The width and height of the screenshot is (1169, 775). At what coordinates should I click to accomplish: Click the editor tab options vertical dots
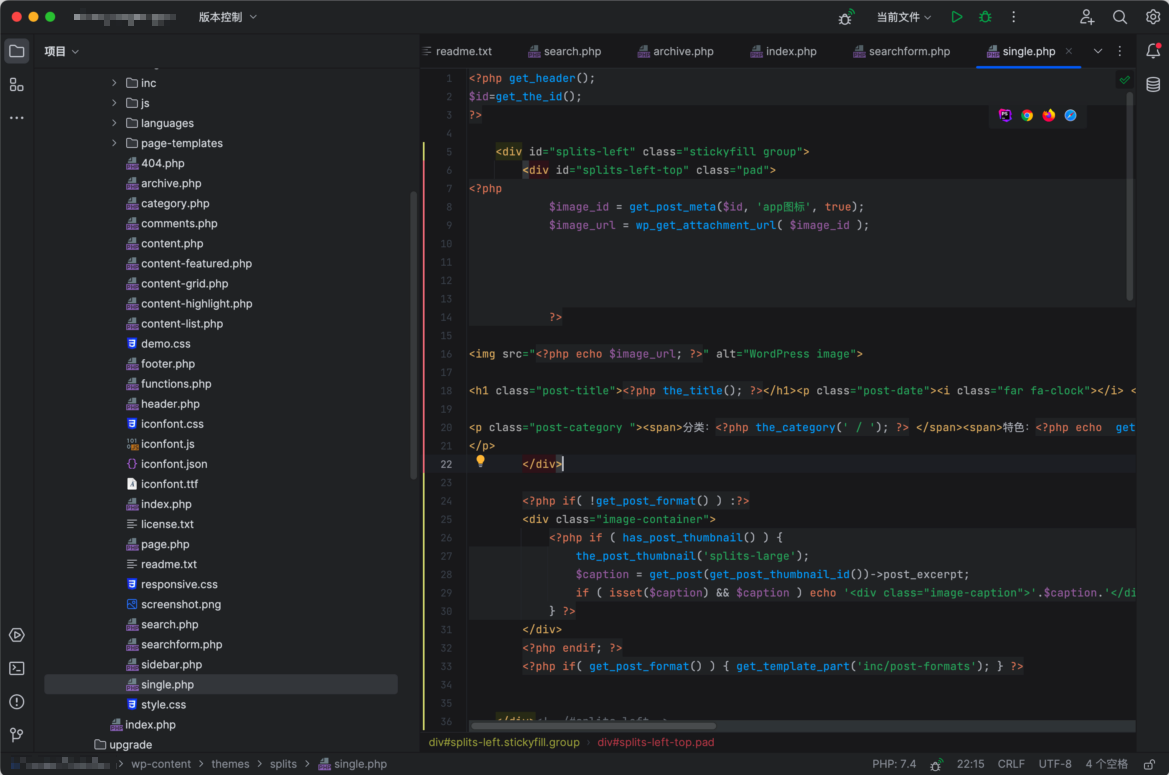[1120, 51]
